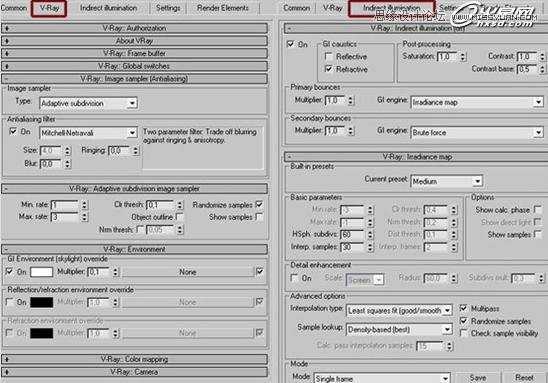Click the Reset button in Mode section
Image resolution: width=548 pixels, height=383 pixels.
(x=524, y=378)
